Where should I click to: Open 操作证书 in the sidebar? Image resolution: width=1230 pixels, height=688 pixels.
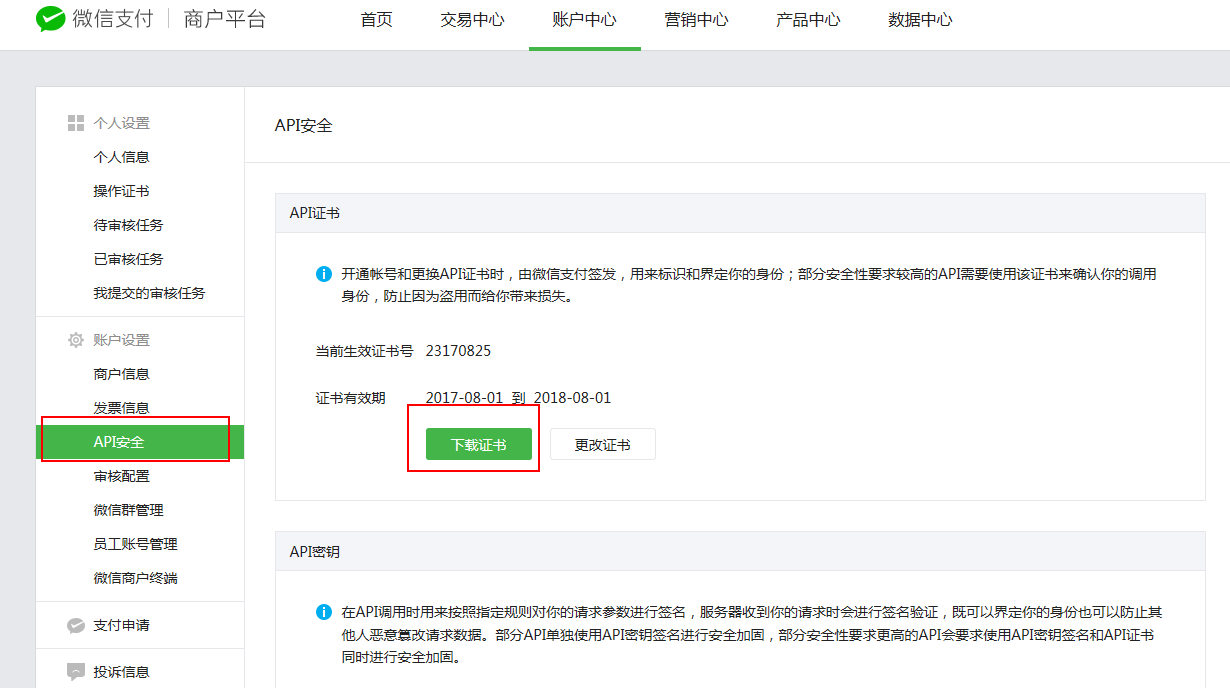121,191
